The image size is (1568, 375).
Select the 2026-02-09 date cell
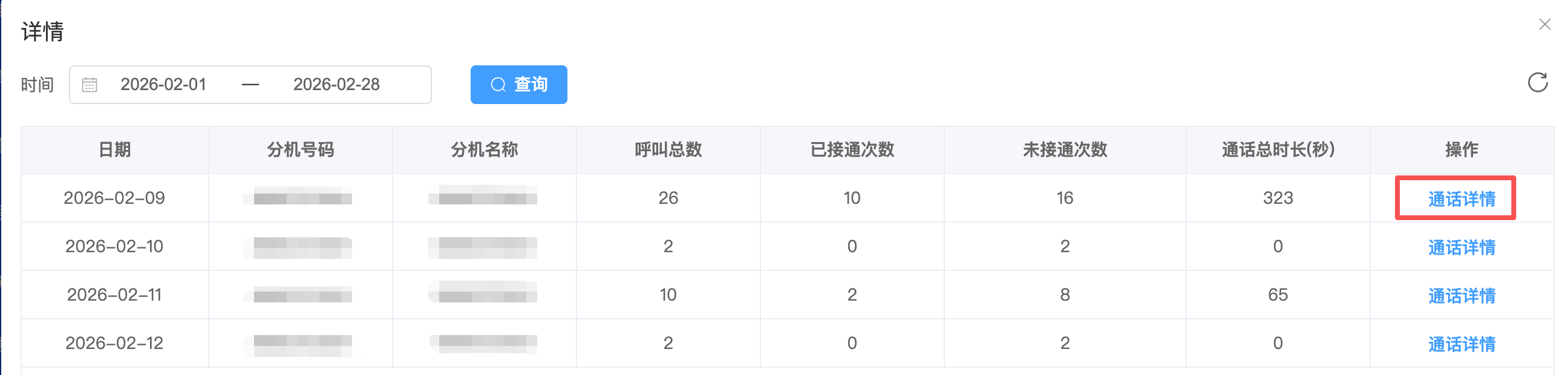114,198
